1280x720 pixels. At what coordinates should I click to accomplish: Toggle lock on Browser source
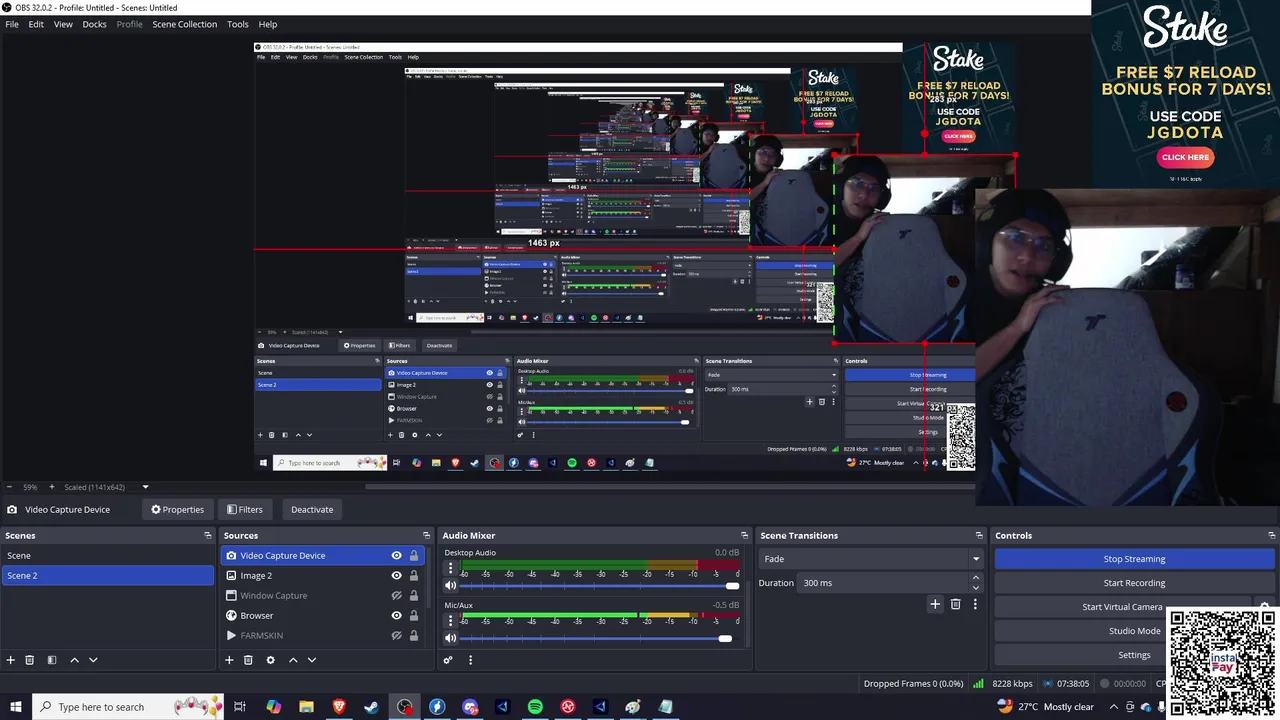tap(414, 616)
